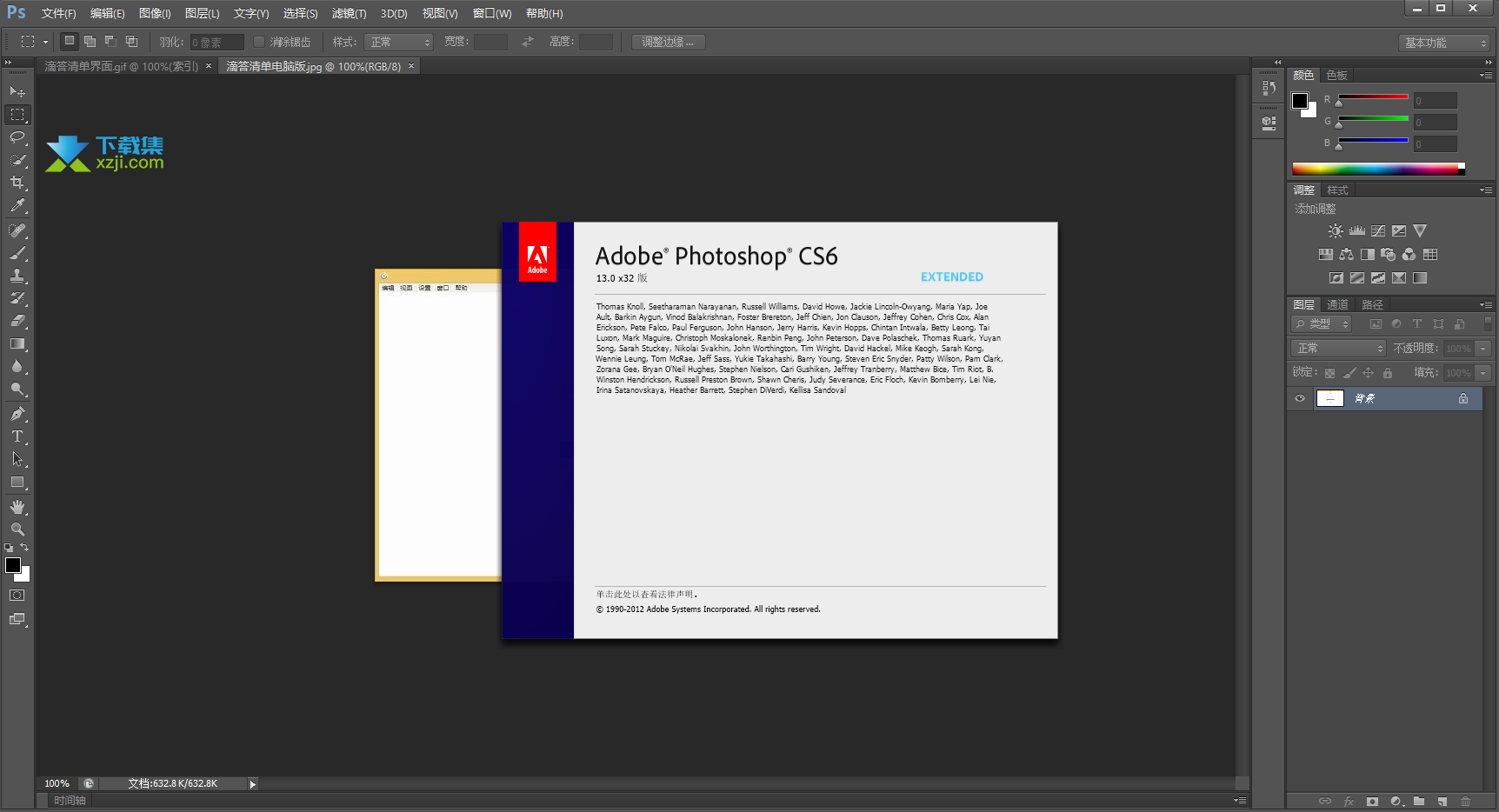The width and height of the screenshot is (1499, 812).
Task: Select the Hand tool
Action: click(x=17, y=507)
